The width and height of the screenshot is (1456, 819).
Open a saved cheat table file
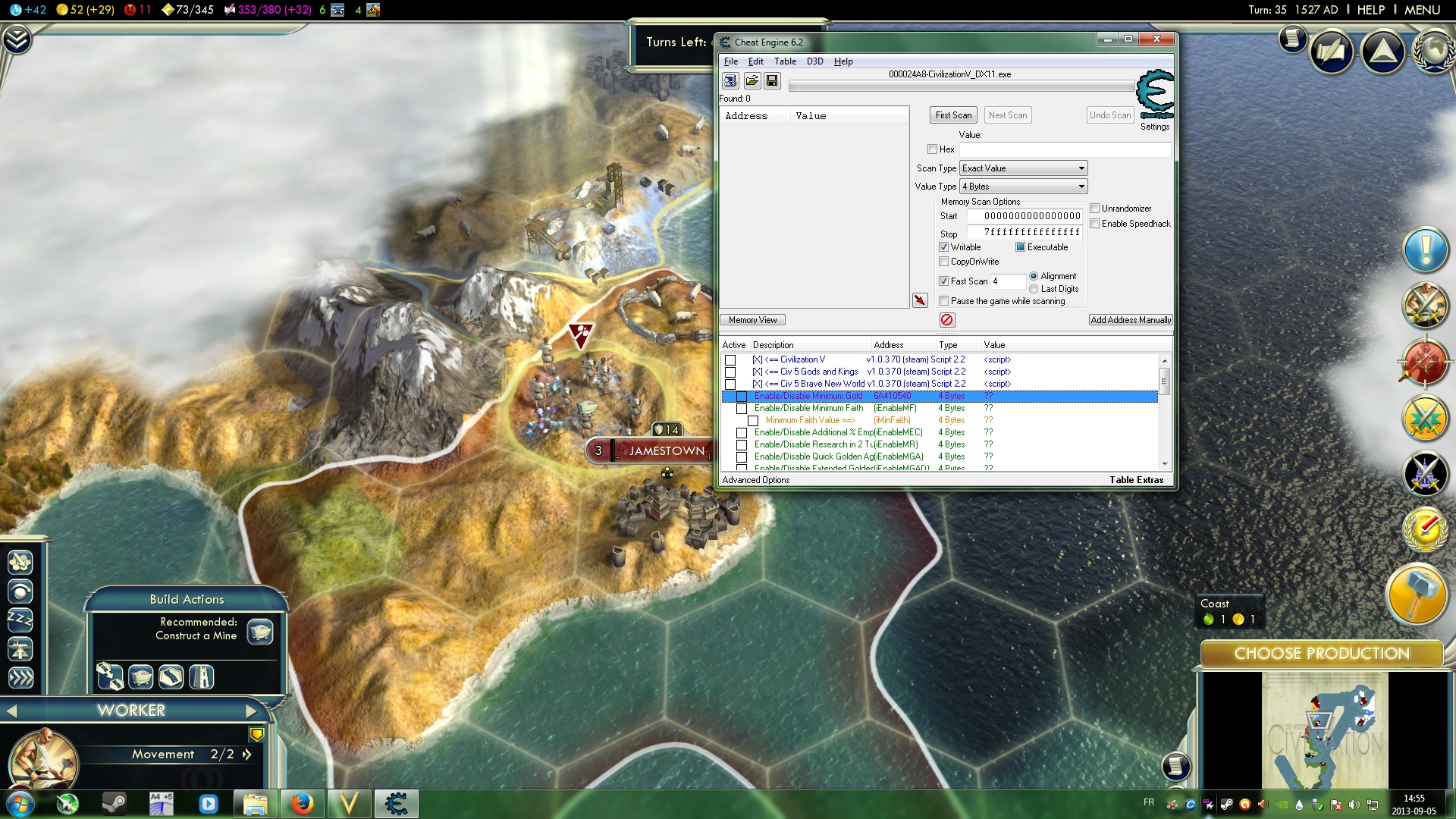pos(752,80)
